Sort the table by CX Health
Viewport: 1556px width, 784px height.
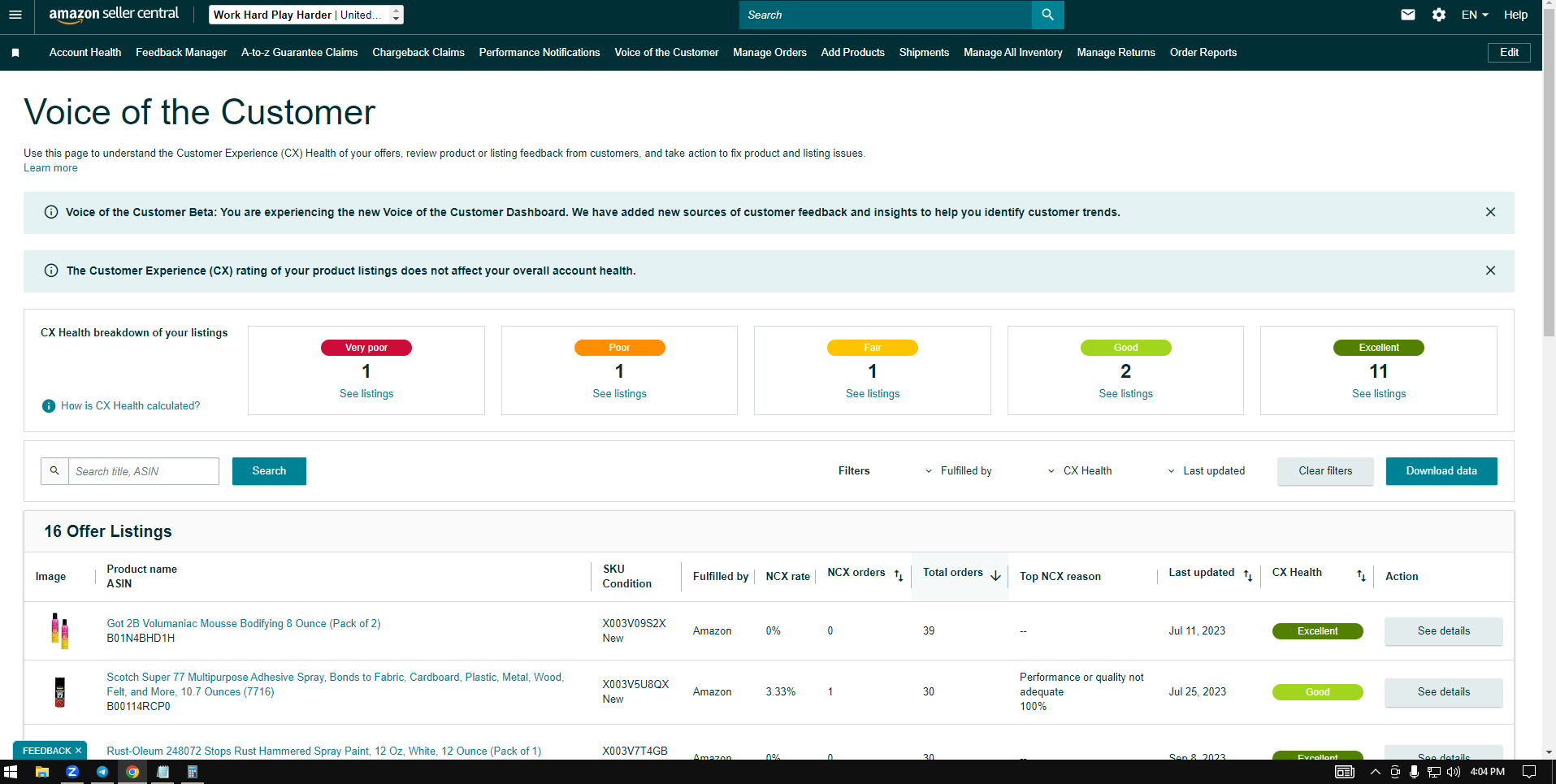tap(1361, 575)
